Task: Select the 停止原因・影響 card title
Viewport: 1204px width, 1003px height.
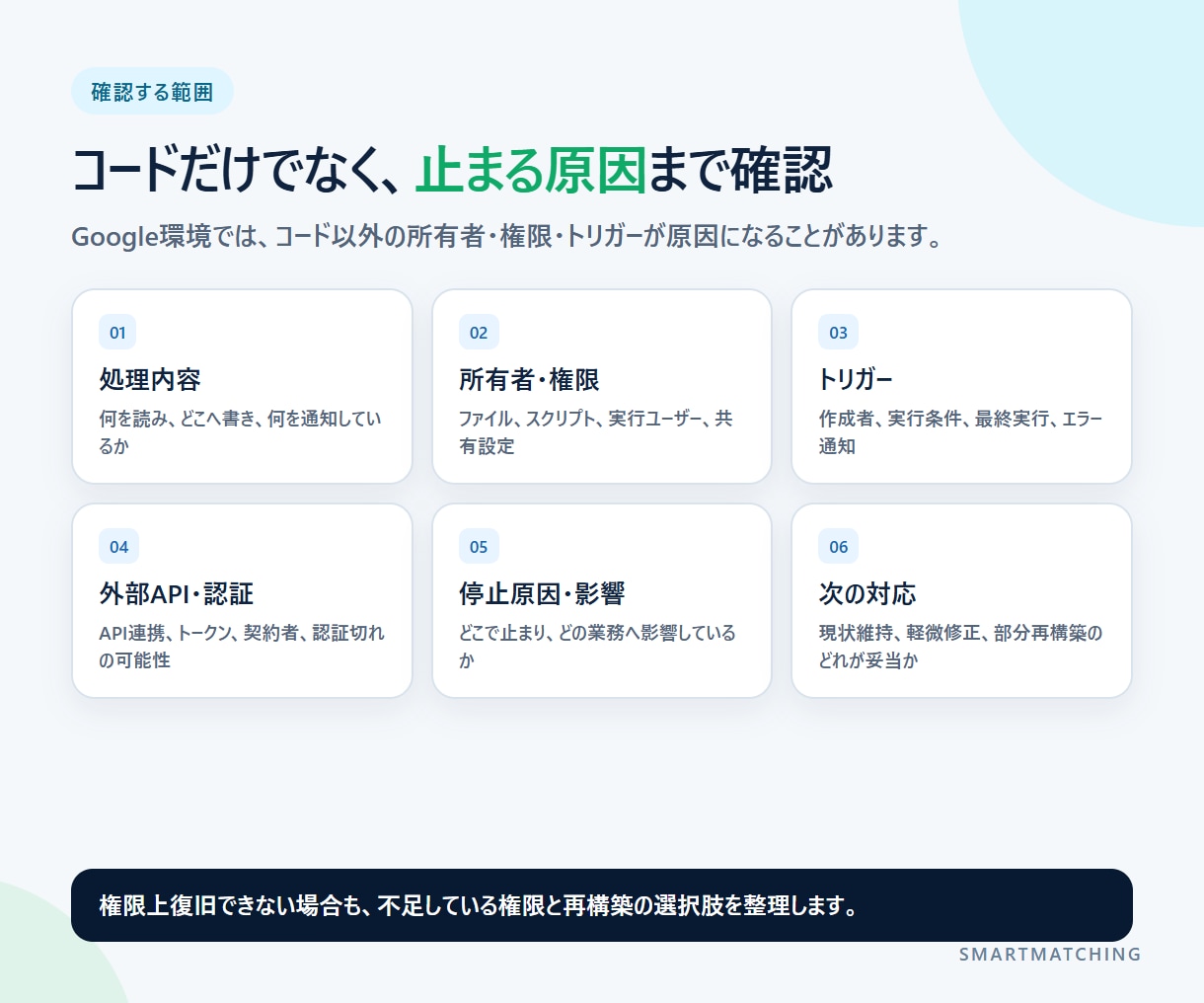Action: 542,594
